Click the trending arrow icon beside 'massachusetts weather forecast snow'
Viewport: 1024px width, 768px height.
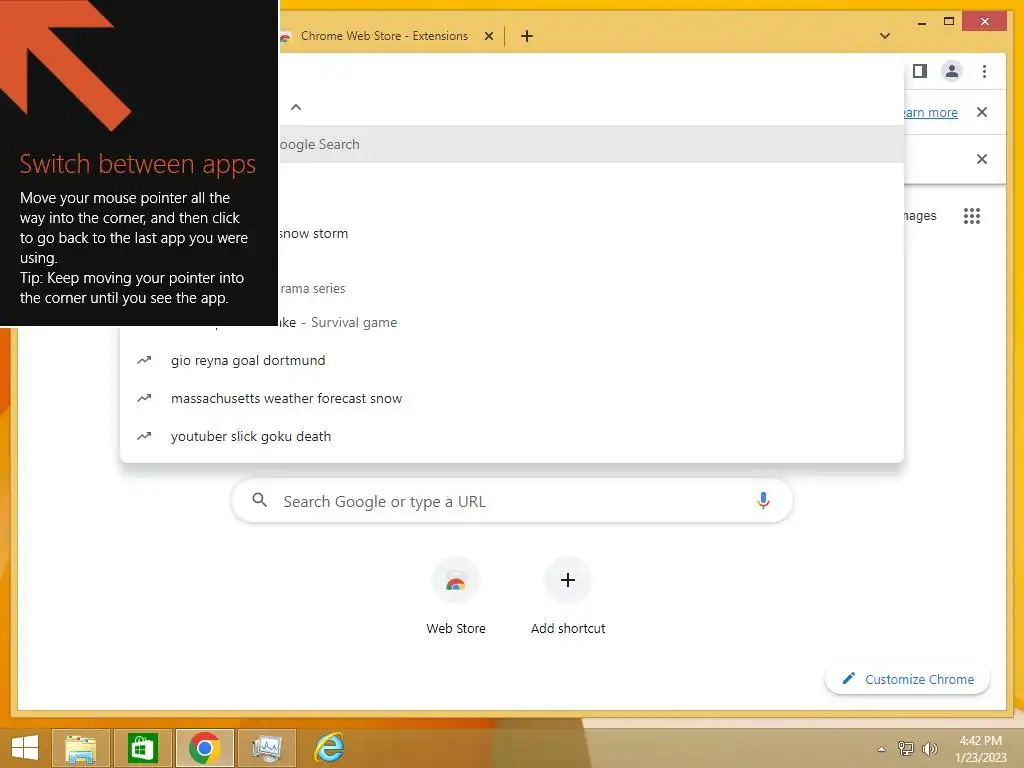point(144,398)
